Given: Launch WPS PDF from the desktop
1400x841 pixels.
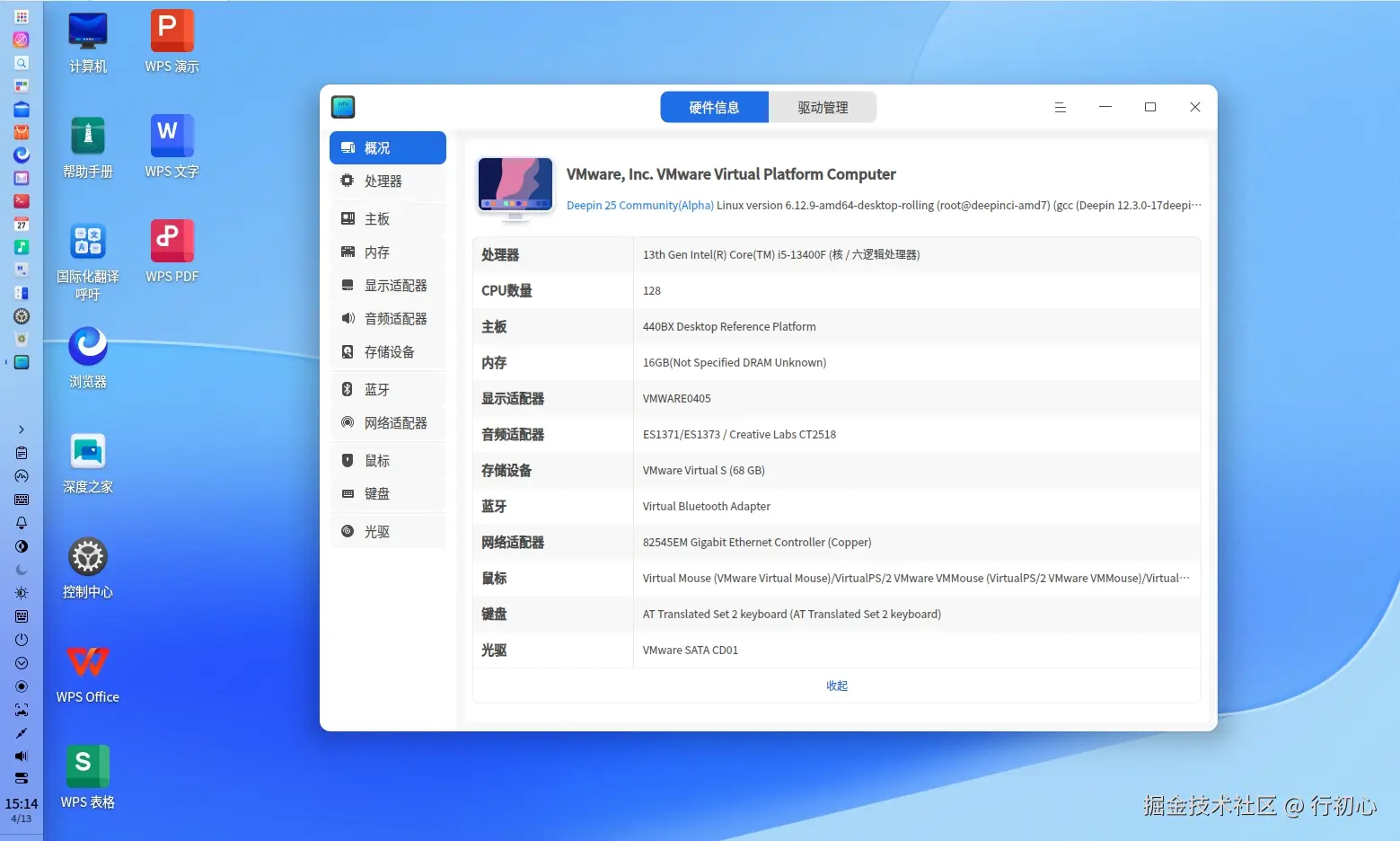Looking at the screenshot, I should tap(172, 253).
